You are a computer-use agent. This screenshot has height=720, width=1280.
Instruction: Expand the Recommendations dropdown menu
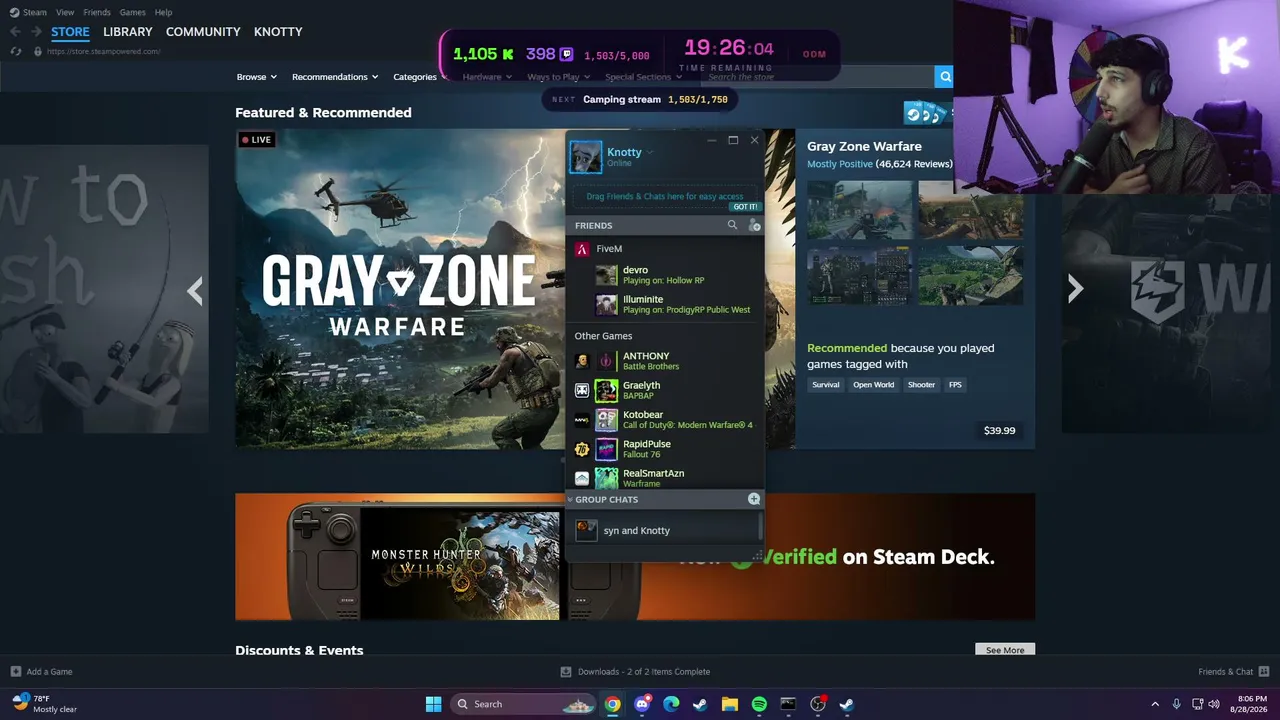pyautogui.click(x=335, y=77)
